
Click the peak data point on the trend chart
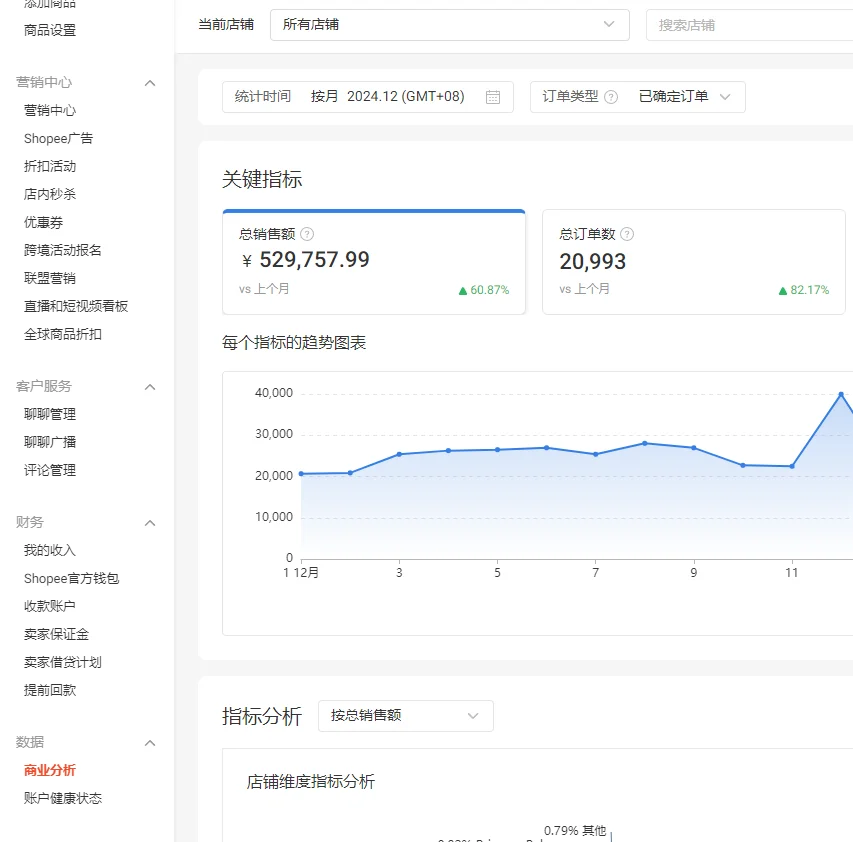843,396
